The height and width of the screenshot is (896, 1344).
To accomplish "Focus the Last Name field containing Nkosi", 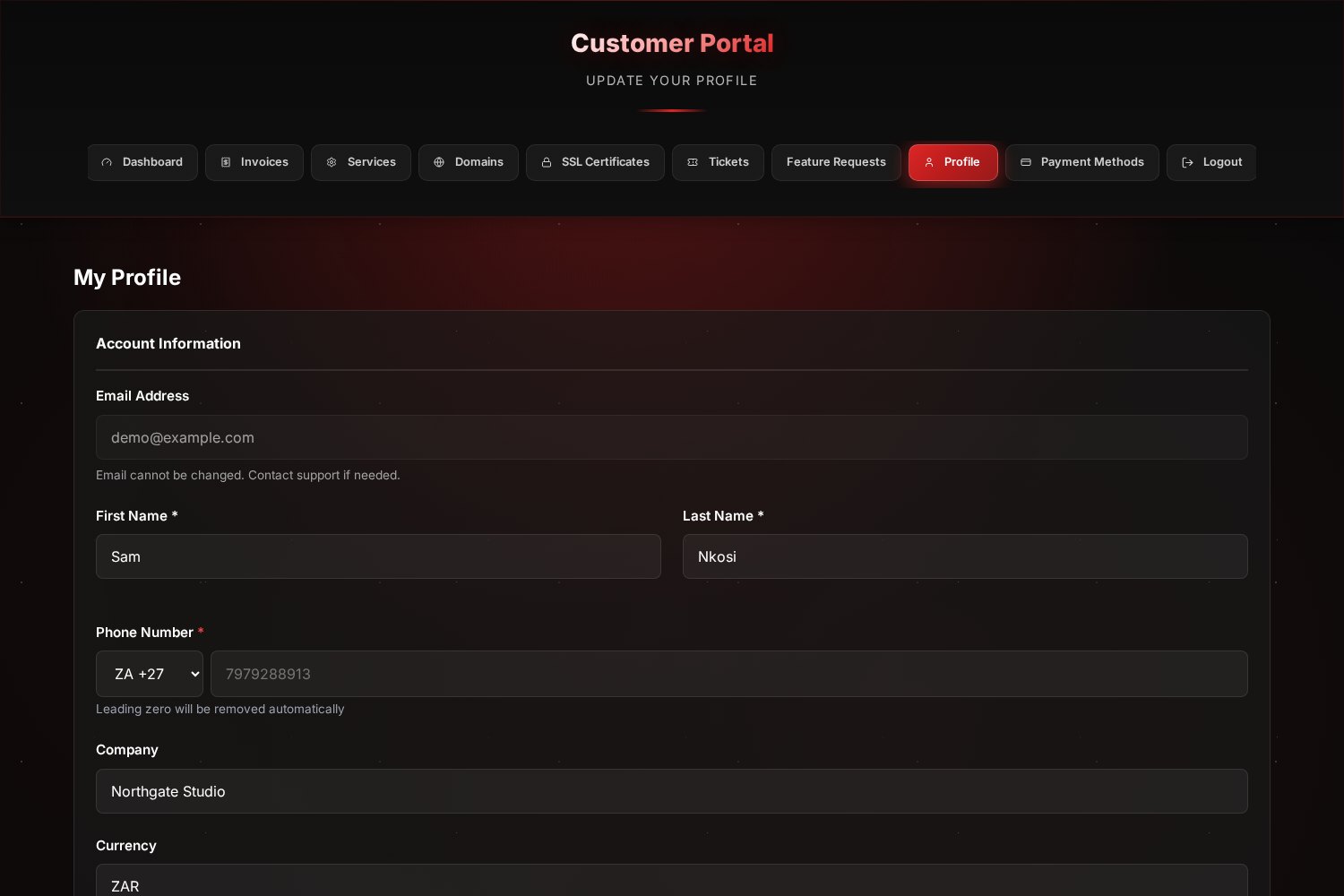I will [x=965, y=556].
